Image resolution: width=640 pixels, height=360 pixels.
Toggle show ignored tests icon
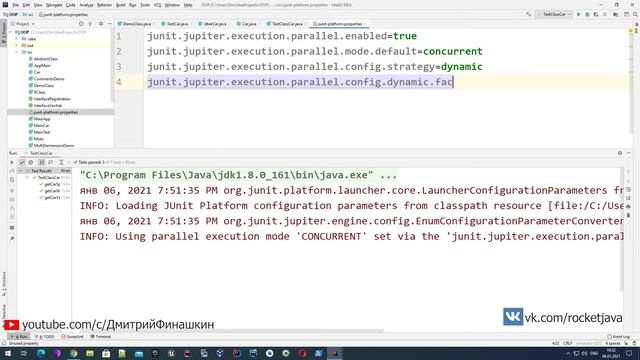pyautogui.click(x=31, y=162)
